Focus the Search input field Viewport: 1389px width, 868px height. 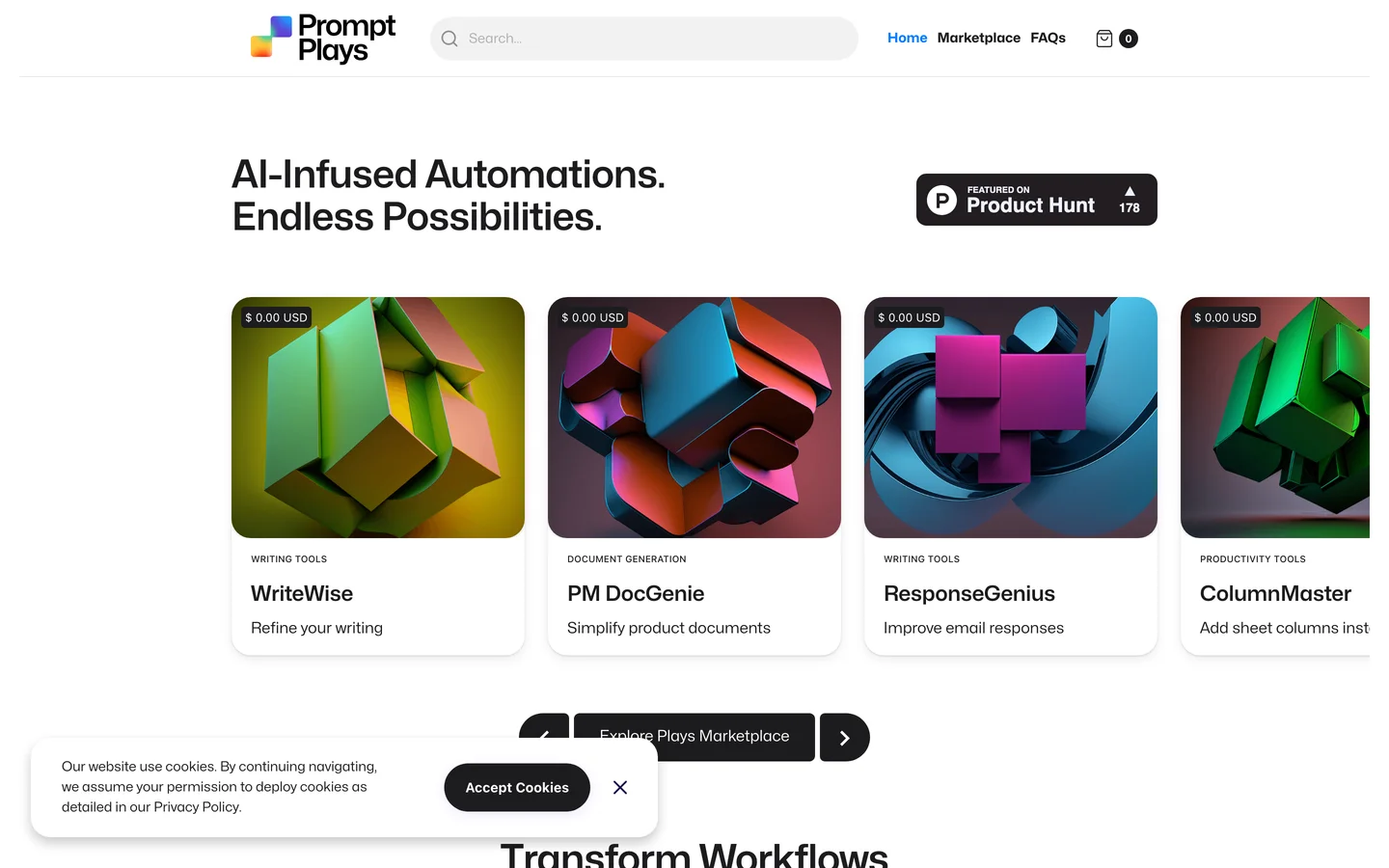pyautogui.click(x=644, y=39)
